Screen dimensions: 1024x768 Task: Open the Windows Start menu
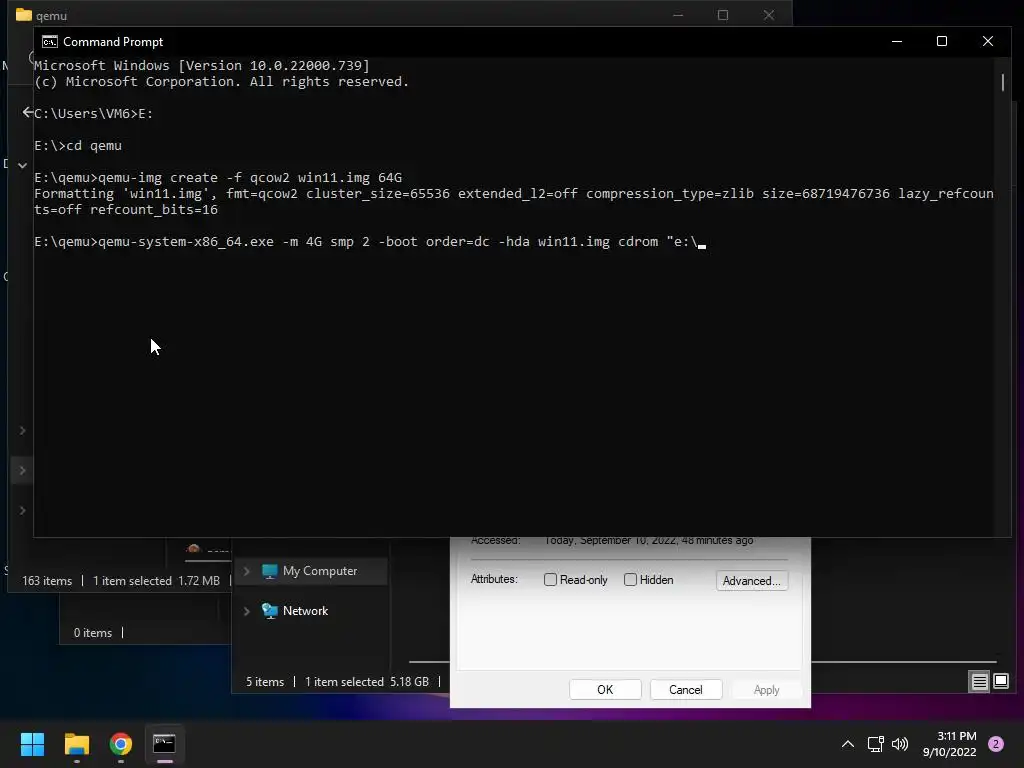32,744
